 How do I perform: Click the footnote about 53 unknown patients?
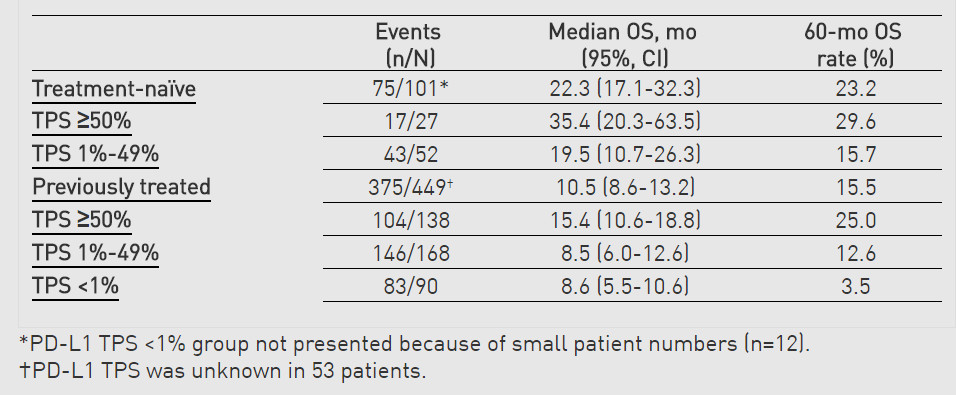(x=223, y=371)
